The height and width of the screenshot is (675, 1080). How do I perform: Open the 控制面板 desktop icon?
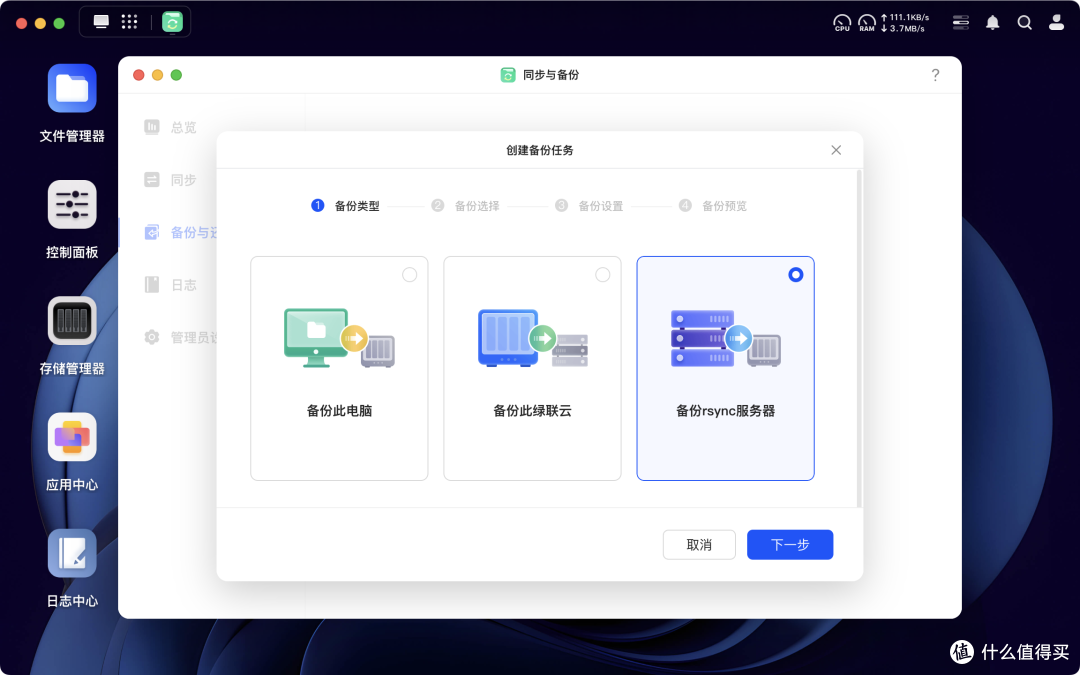click(72, 205)
